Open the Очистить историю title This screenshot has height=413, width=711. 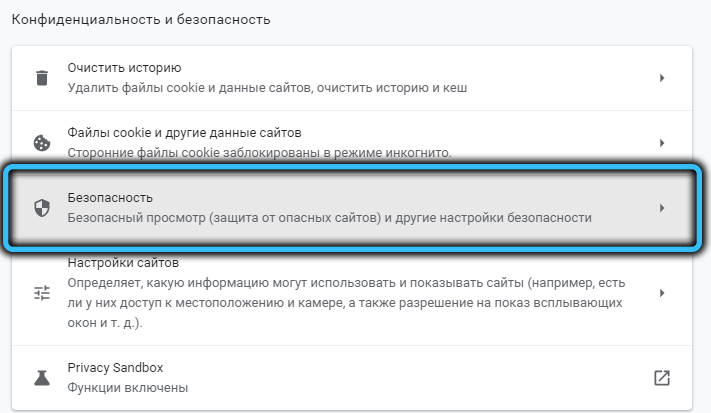tap(124, 68)
